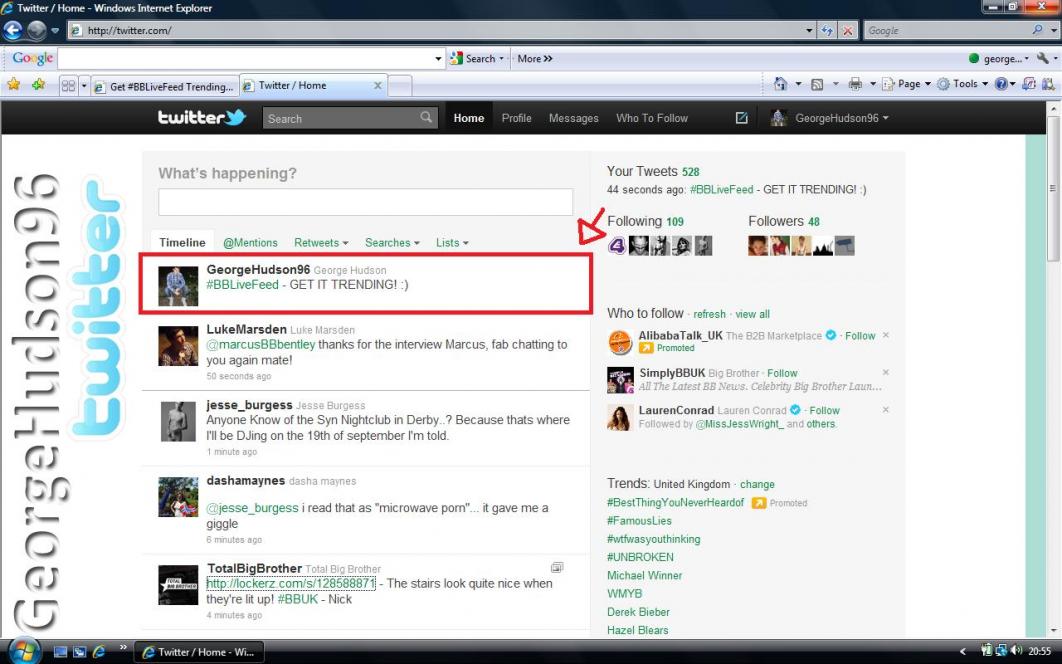
Task: Open the #FamousLies trend
Action: point(639,520)
